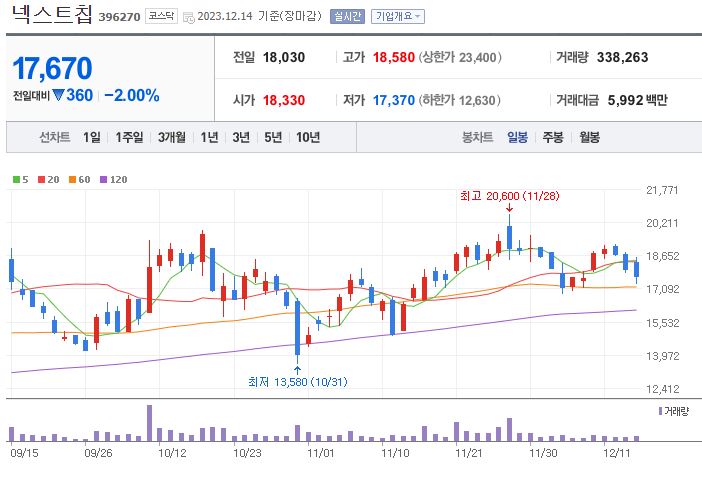Click the low price value 17,370
702x482 pixels.
[394, 100]
